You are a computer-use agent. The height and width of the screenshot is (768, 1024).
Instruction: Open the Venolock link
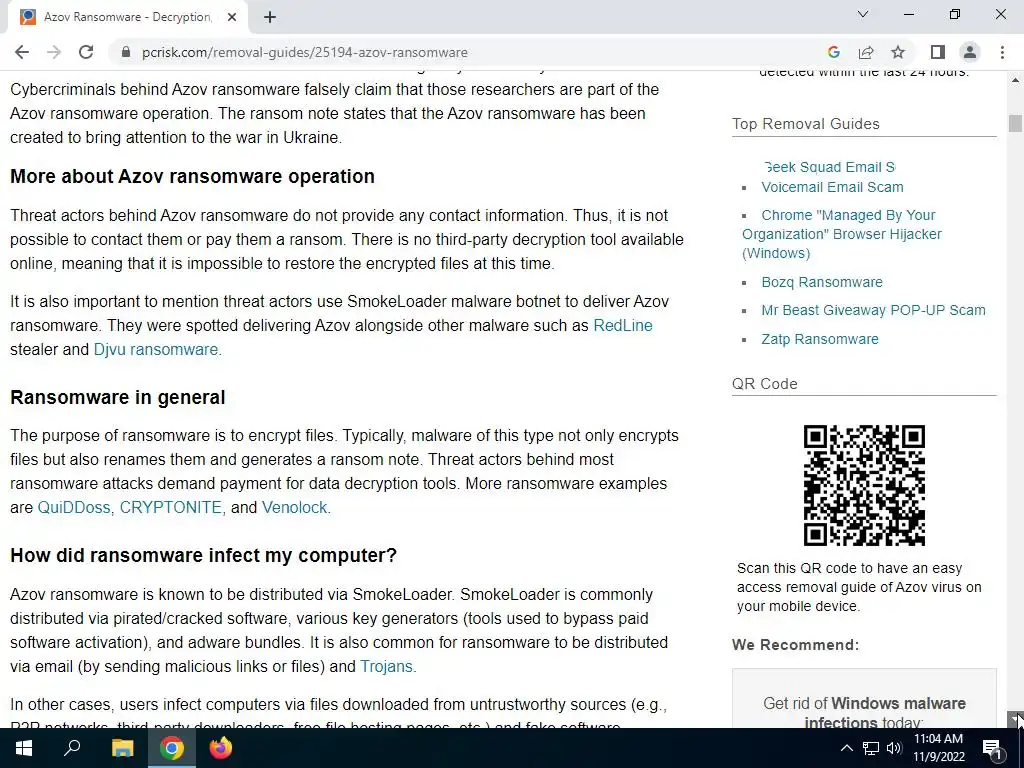pyautogui.click(x=295, y=507)
